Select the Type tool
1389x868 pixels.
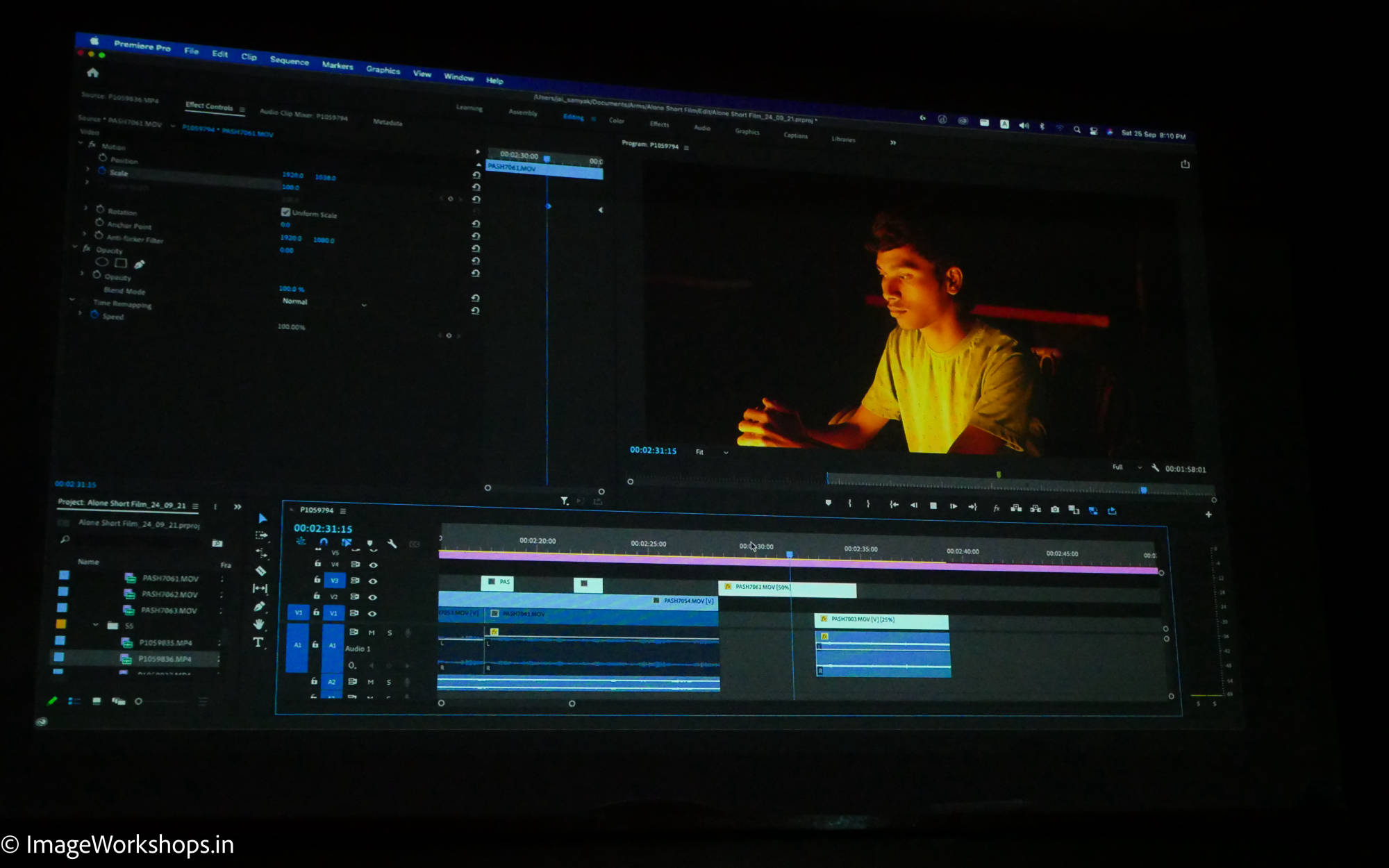pyautogui.click(x=258, y=642)
